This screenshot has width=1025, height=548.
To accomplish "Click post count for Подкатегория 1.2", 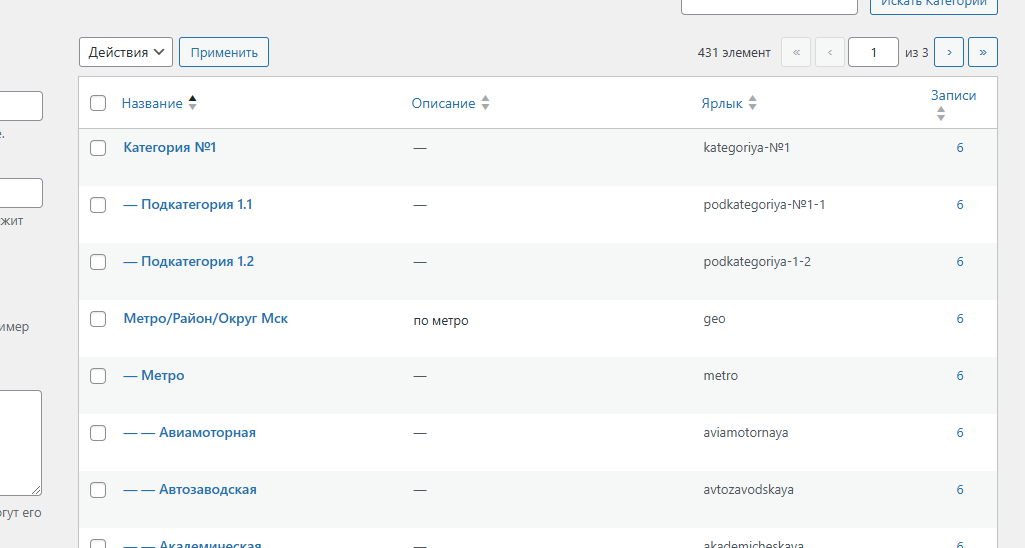I will tap(960, 262).
